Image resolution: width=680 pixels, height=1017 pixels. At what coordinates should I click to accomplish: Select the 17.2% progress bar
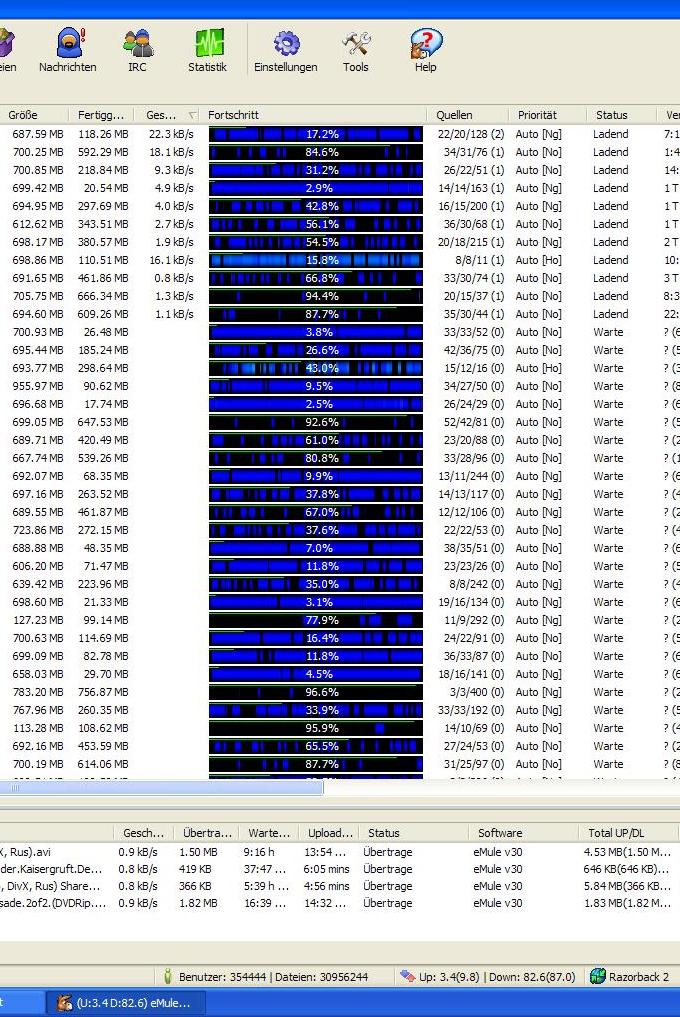315,134
